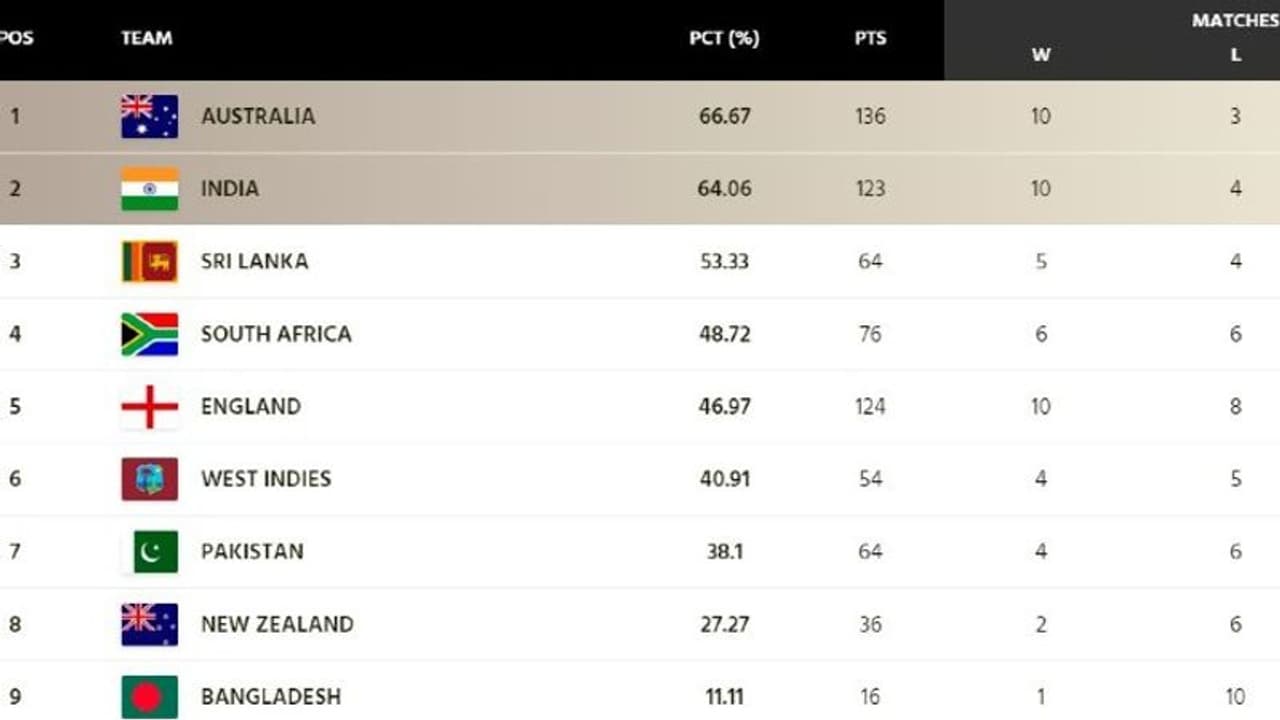This screenshot has width=1280, height=720.
Task: Open the AUSTRALIA team name link
Action: [258, 116]
